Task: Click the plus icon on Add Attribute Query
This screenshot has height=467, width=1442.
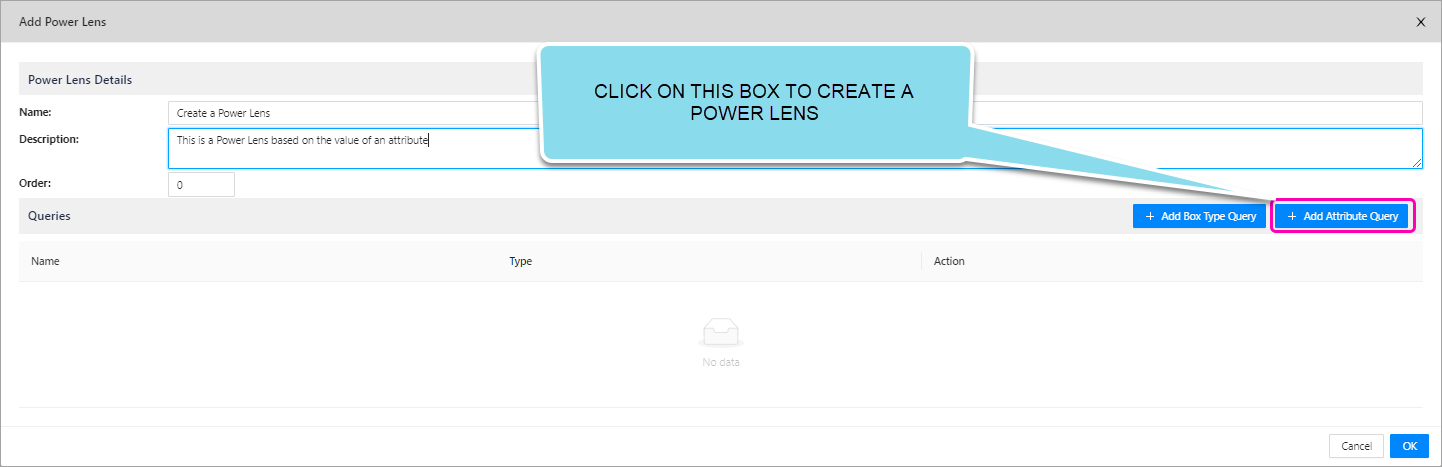Action: coord(1292,216)
